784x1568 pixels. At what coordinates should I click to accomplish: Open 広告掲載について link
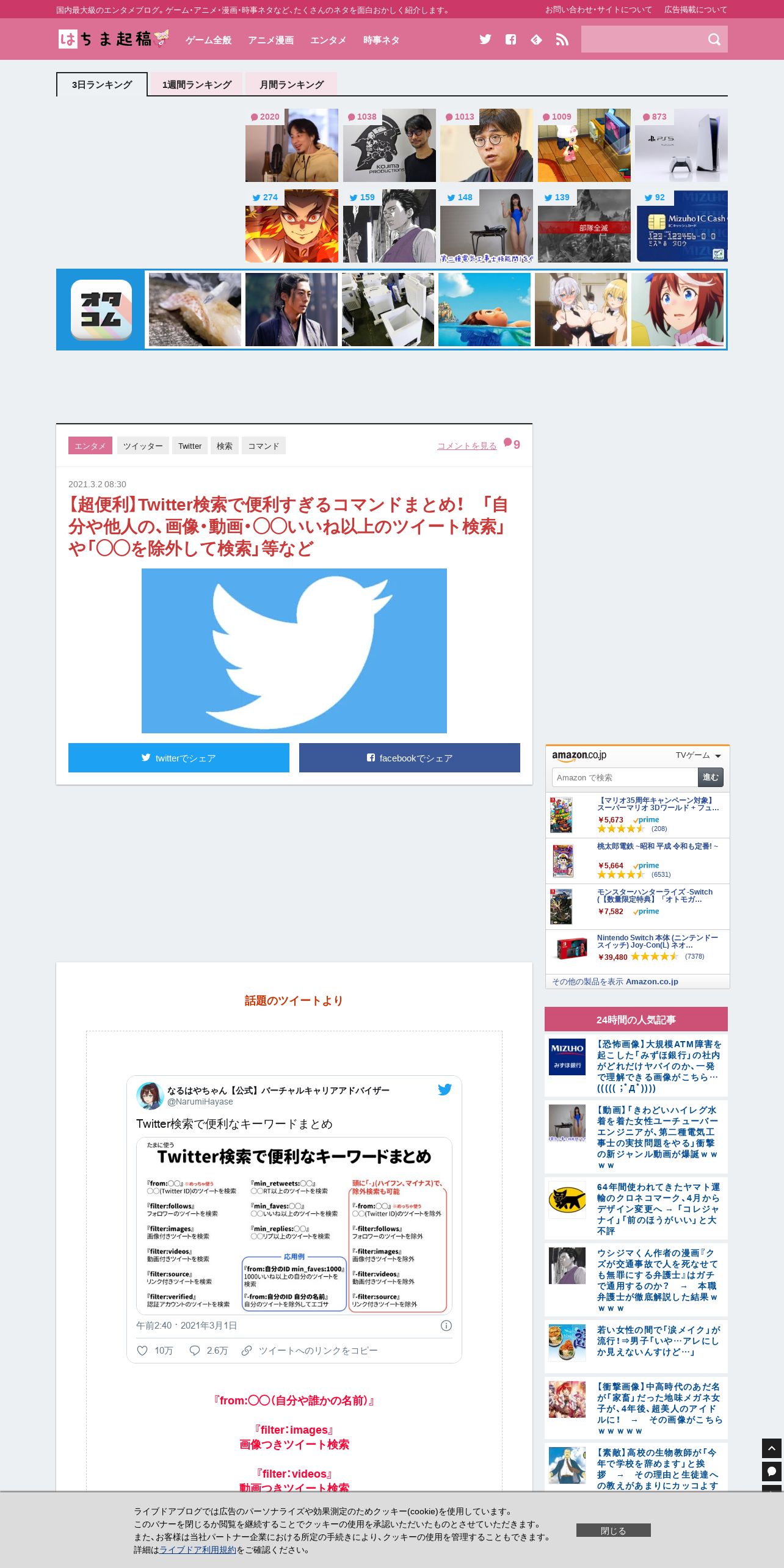click(696, 10)
